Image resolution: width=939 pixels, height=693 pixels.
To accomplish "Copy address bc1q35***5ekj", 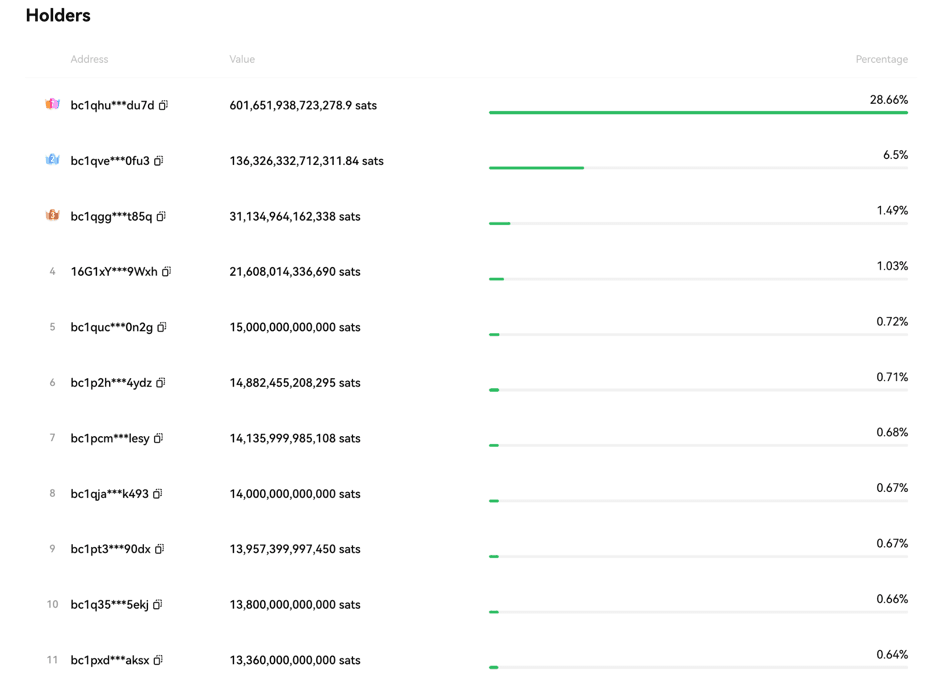I will pyautogui.click(x=157, y=605).
